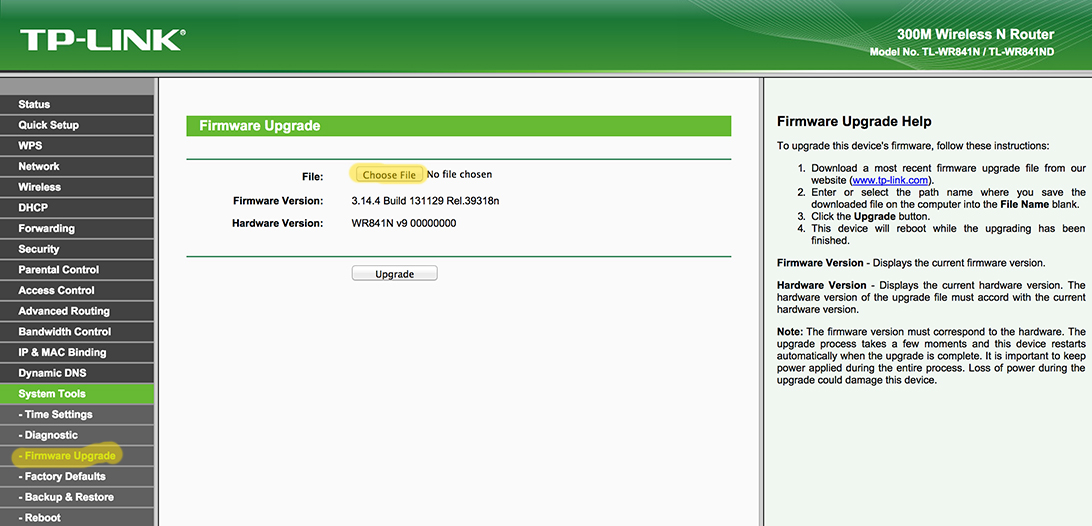The height and width of the screenshot is (526, 1092).
Task: Open the www.tp-link.com website link
Action: point(889,179)
